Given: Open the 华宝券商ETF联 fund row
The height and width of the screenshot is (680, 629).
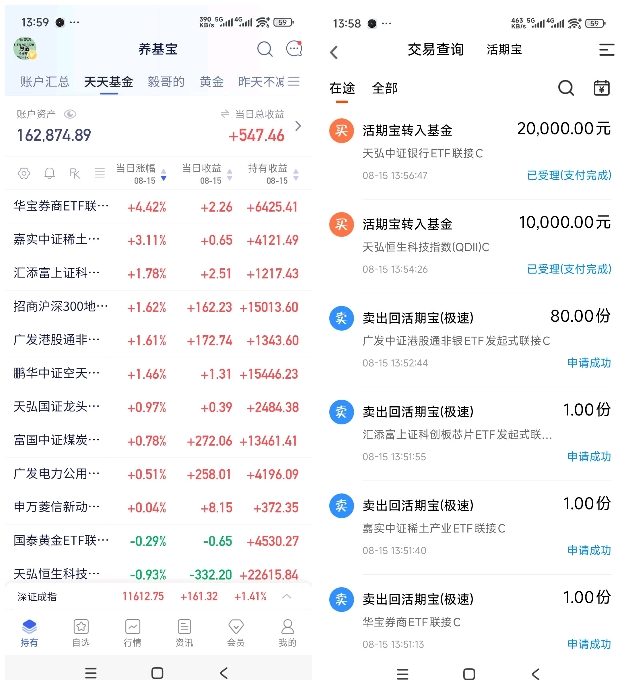Looking at the screenshot, I should [158, 206].
